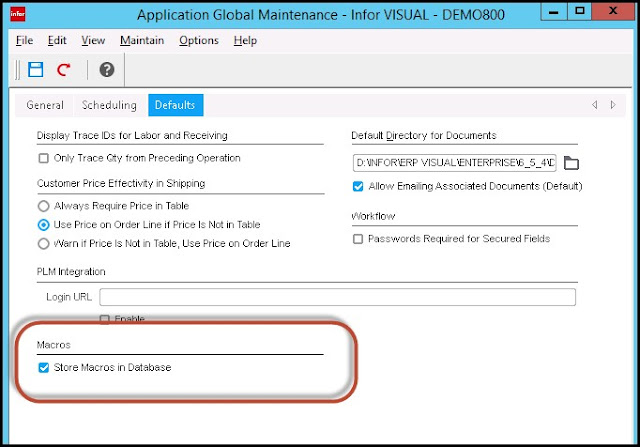Click the Login URL input field
This screenshot has height=447, width=640.
tap(338, 297)
